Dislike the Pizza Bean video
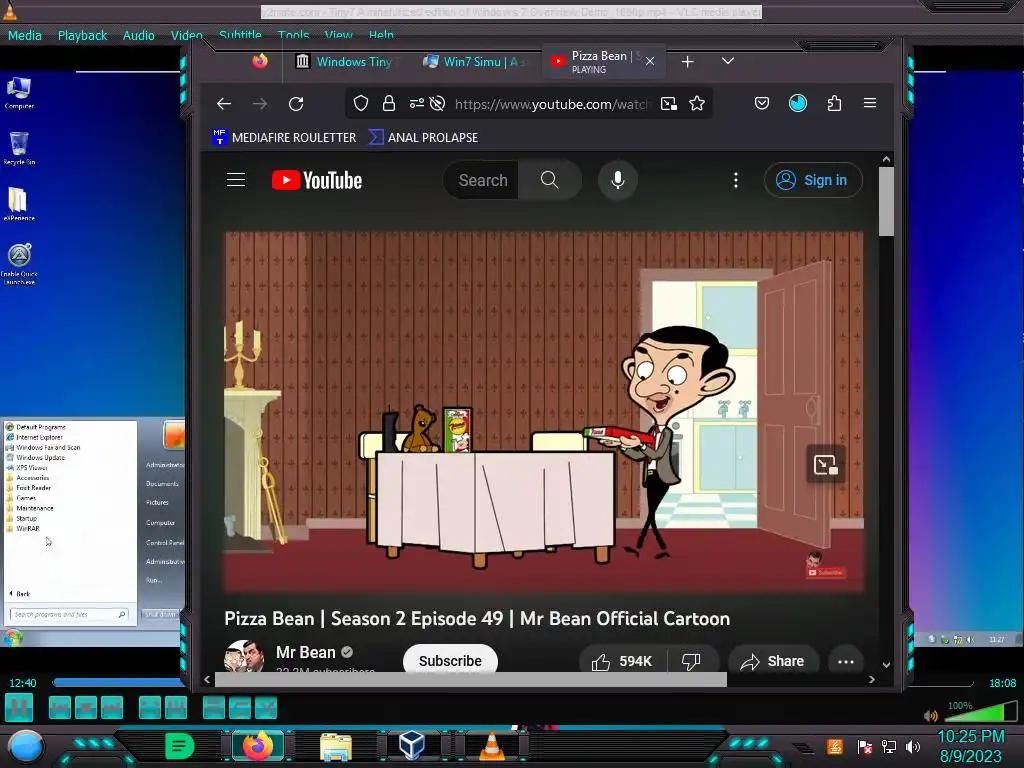The image size is (1024, 768). point(692,661)
